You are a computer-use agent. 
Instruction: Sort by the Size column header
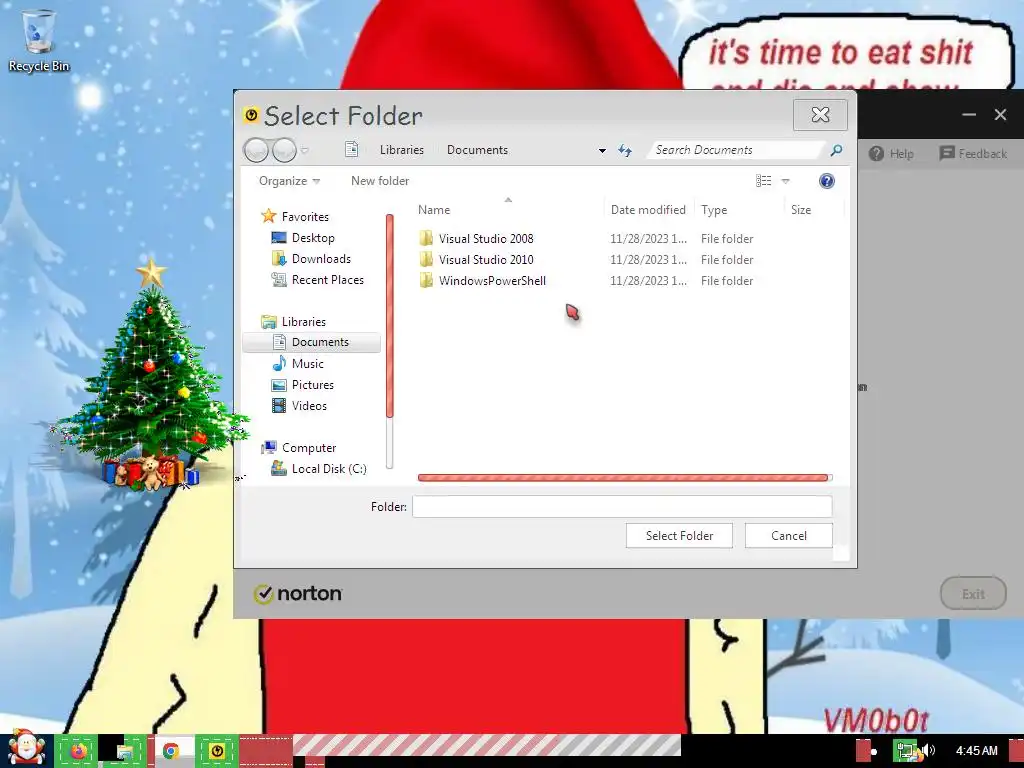[813, 210]
